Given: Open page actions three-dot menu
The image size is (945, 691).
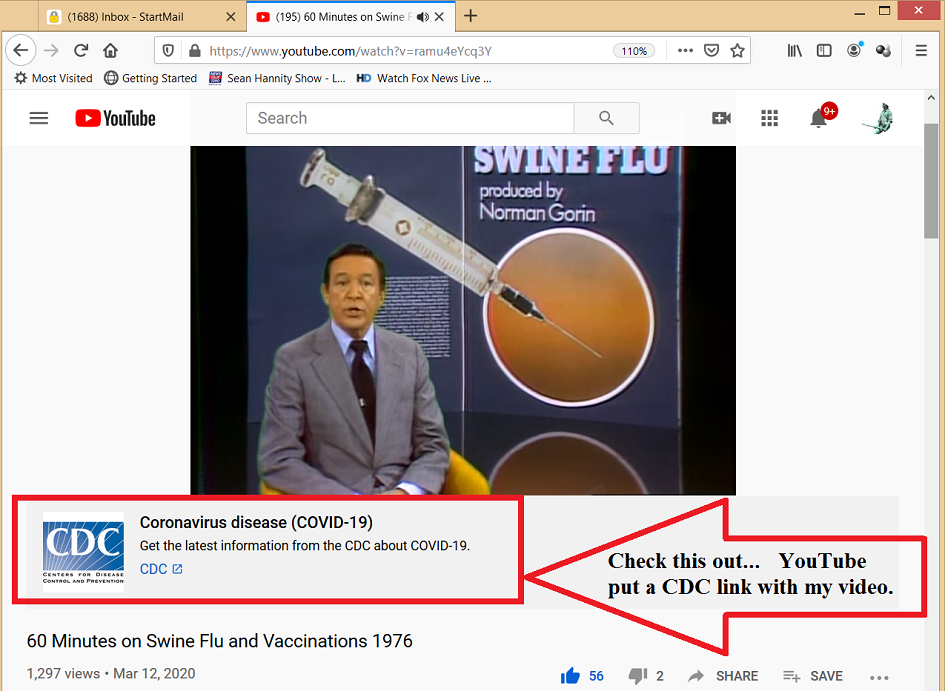Looking at the screenshot, I should point(685,51).
